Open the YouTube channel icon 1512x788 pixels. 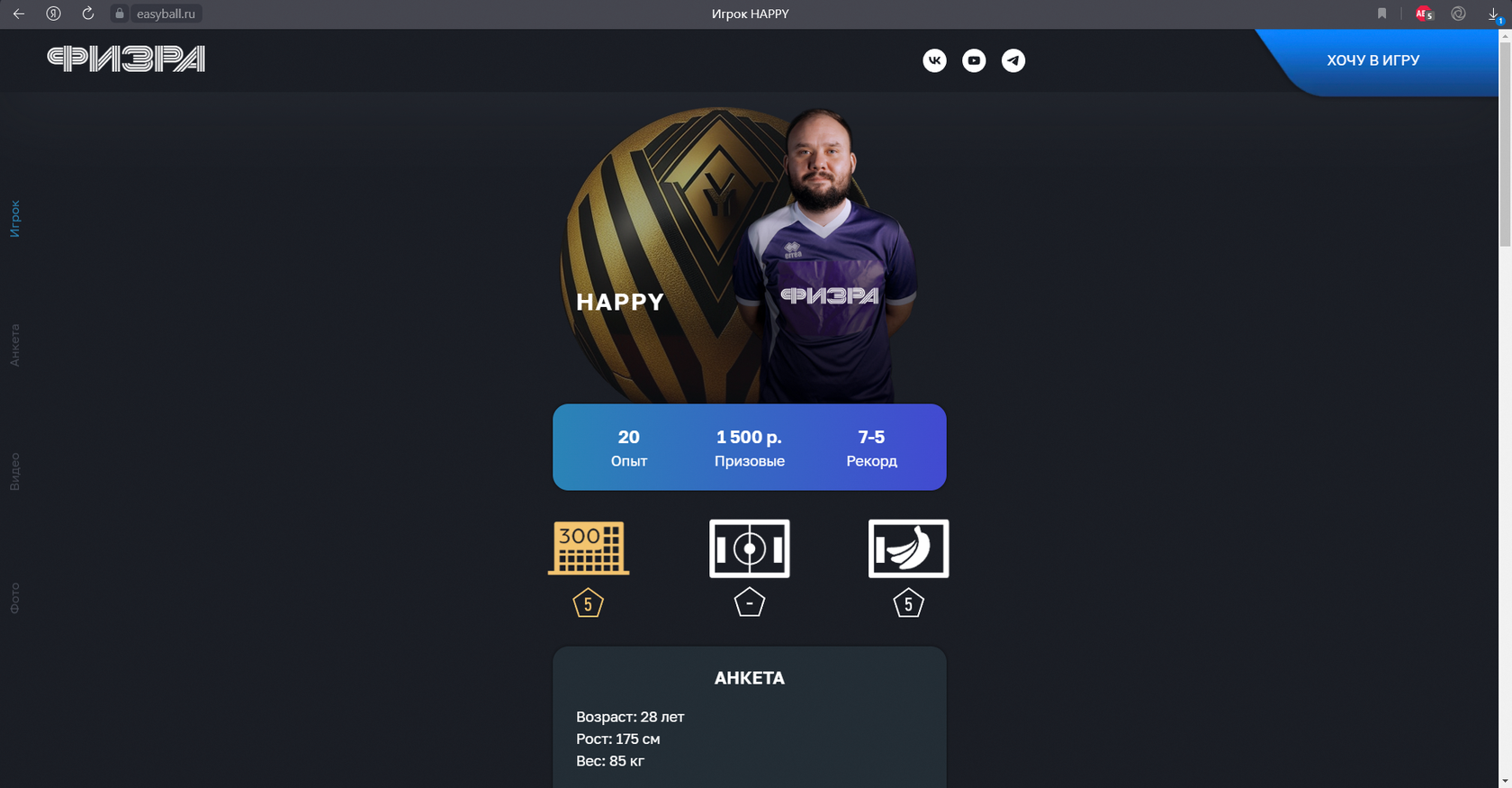coord(974,60)
